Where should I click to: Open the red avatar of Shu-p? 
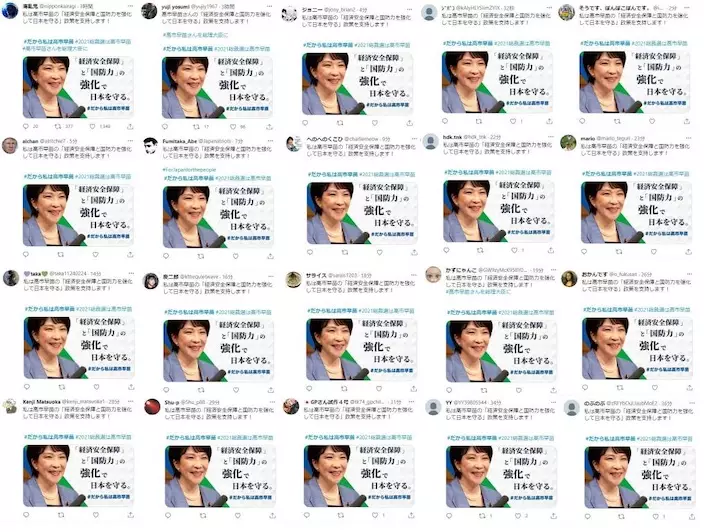click(152, 407)
